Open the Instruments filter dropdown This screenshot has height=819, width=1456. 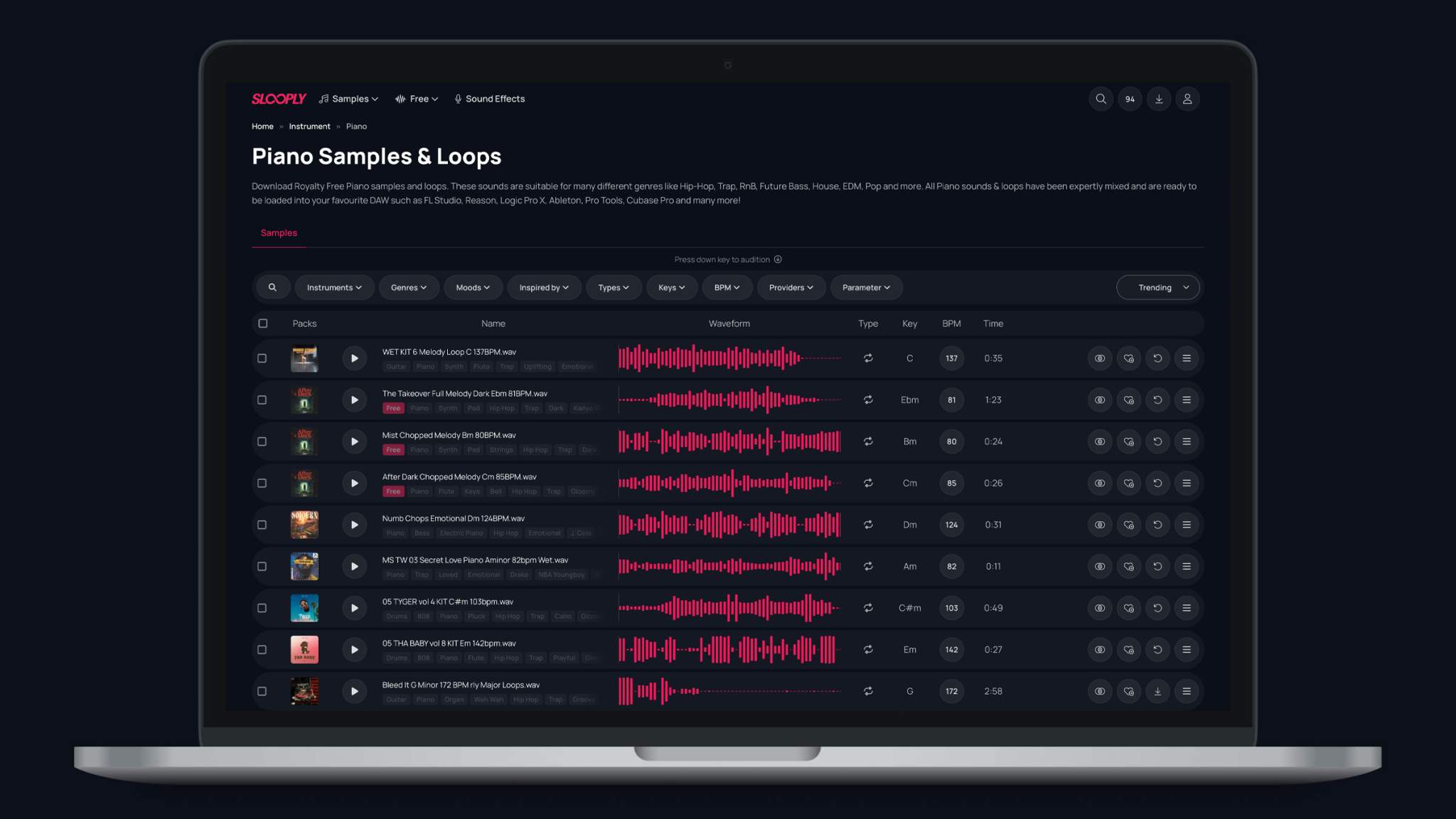click(x=334, y=287)
